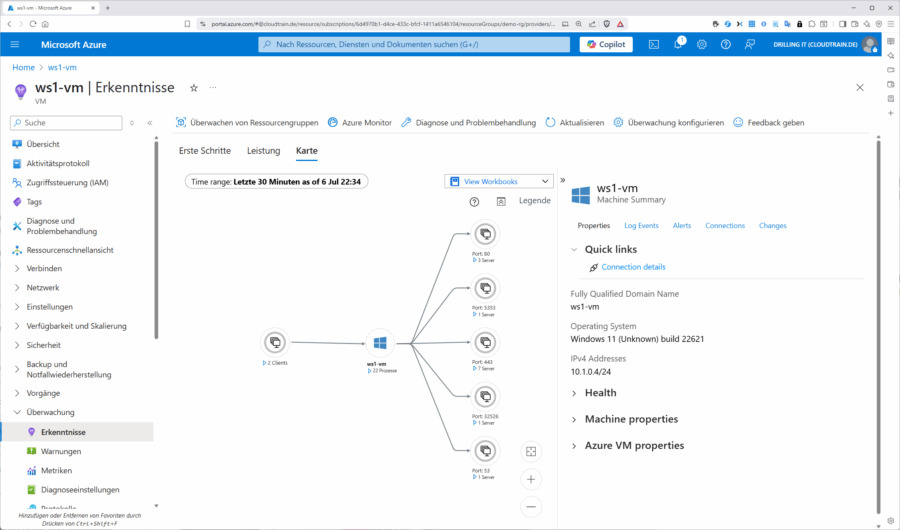Collapse the machine summary side panel
900x530 pixels.
562,180
